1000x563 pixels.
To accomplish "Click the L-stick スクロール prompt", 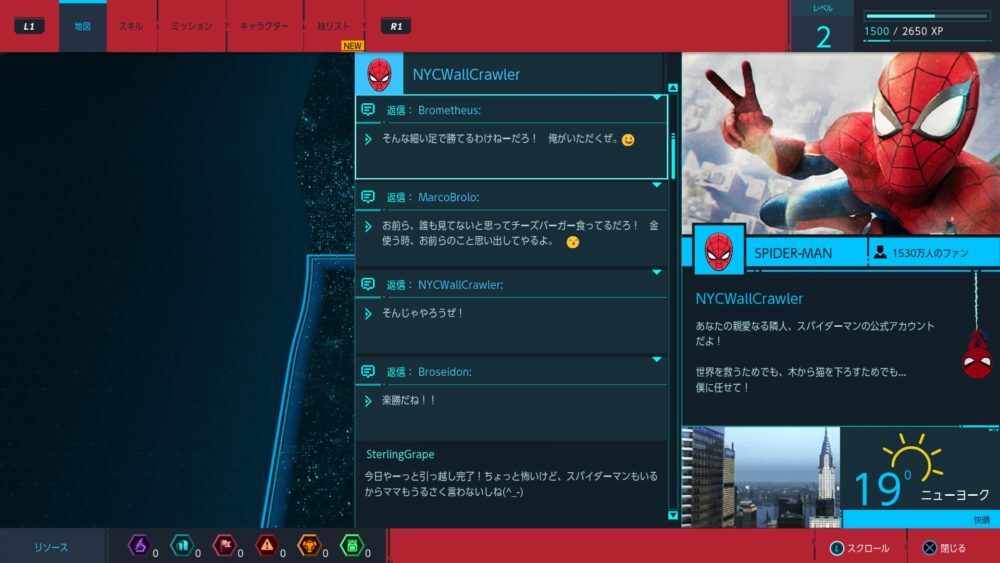I will point(860,548).
